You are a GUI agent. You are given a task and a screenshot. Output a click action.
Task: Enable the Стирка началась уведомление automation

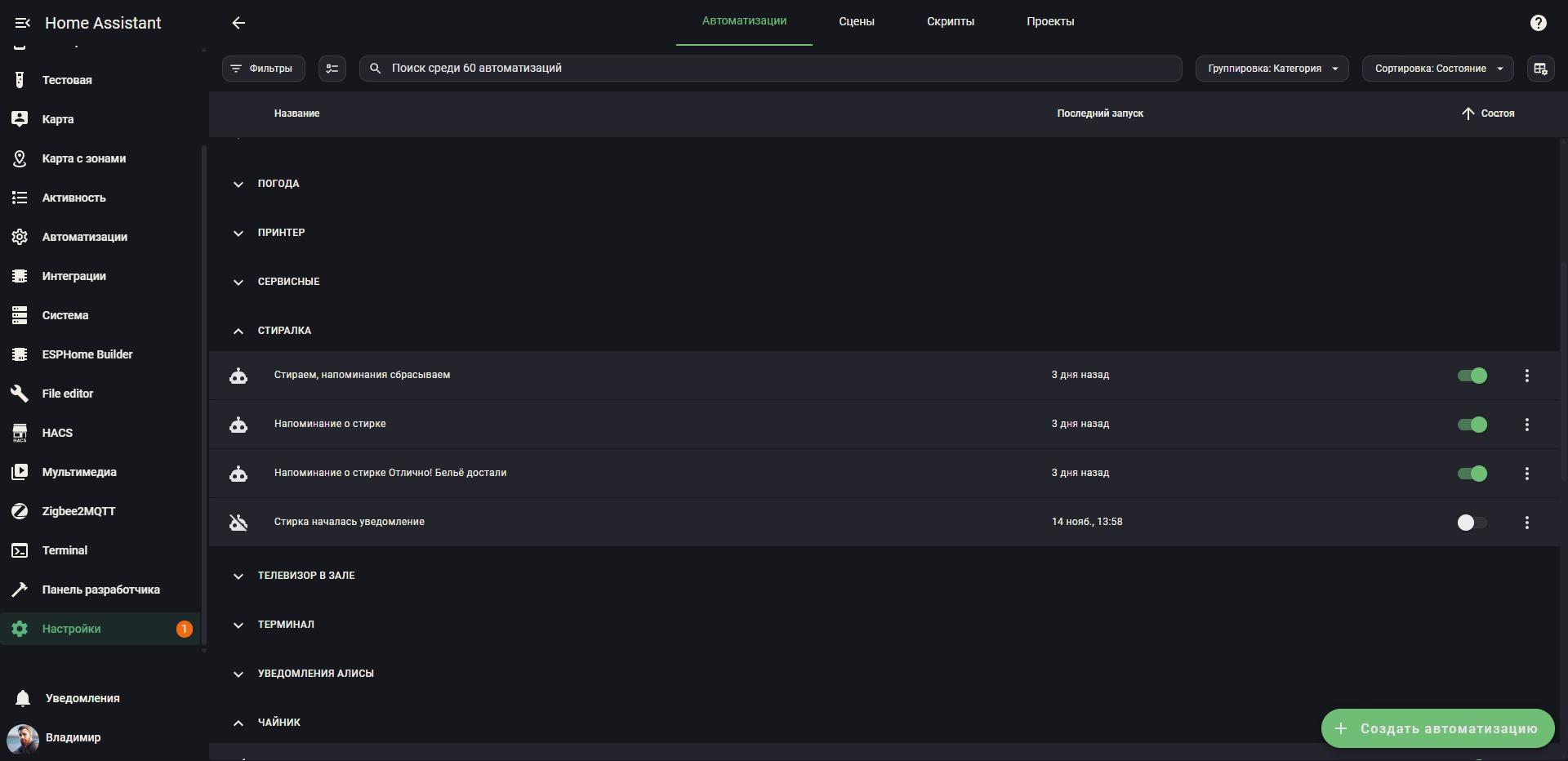[1472, 523]
